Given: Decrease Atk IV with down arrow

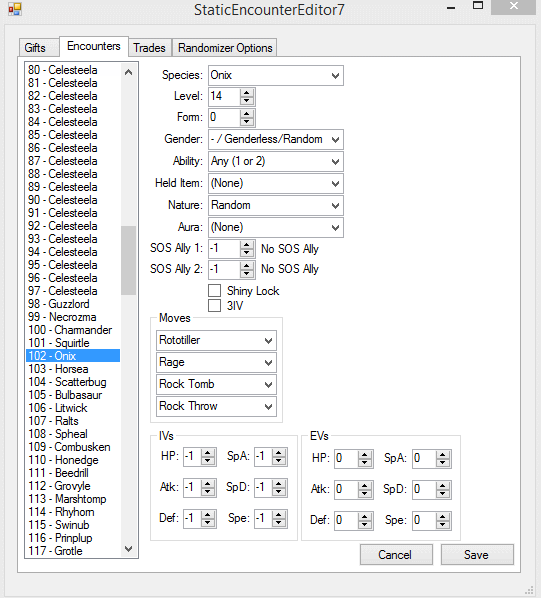Looking at the screenshot, I should pyautogui.click(x=208, y=492).
